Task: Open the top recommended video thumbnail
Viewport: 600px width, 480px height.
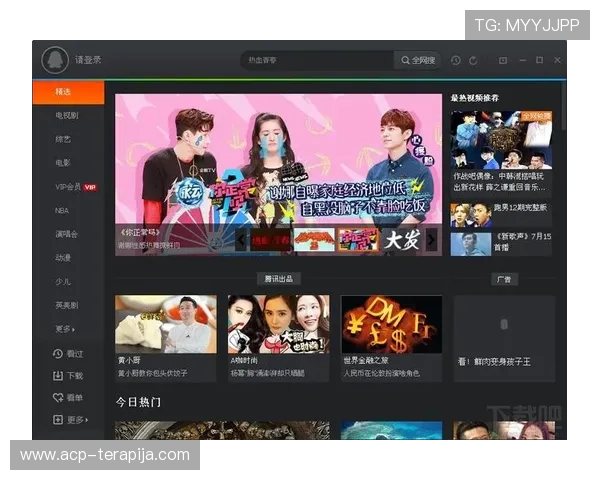Action: point(501,140)
